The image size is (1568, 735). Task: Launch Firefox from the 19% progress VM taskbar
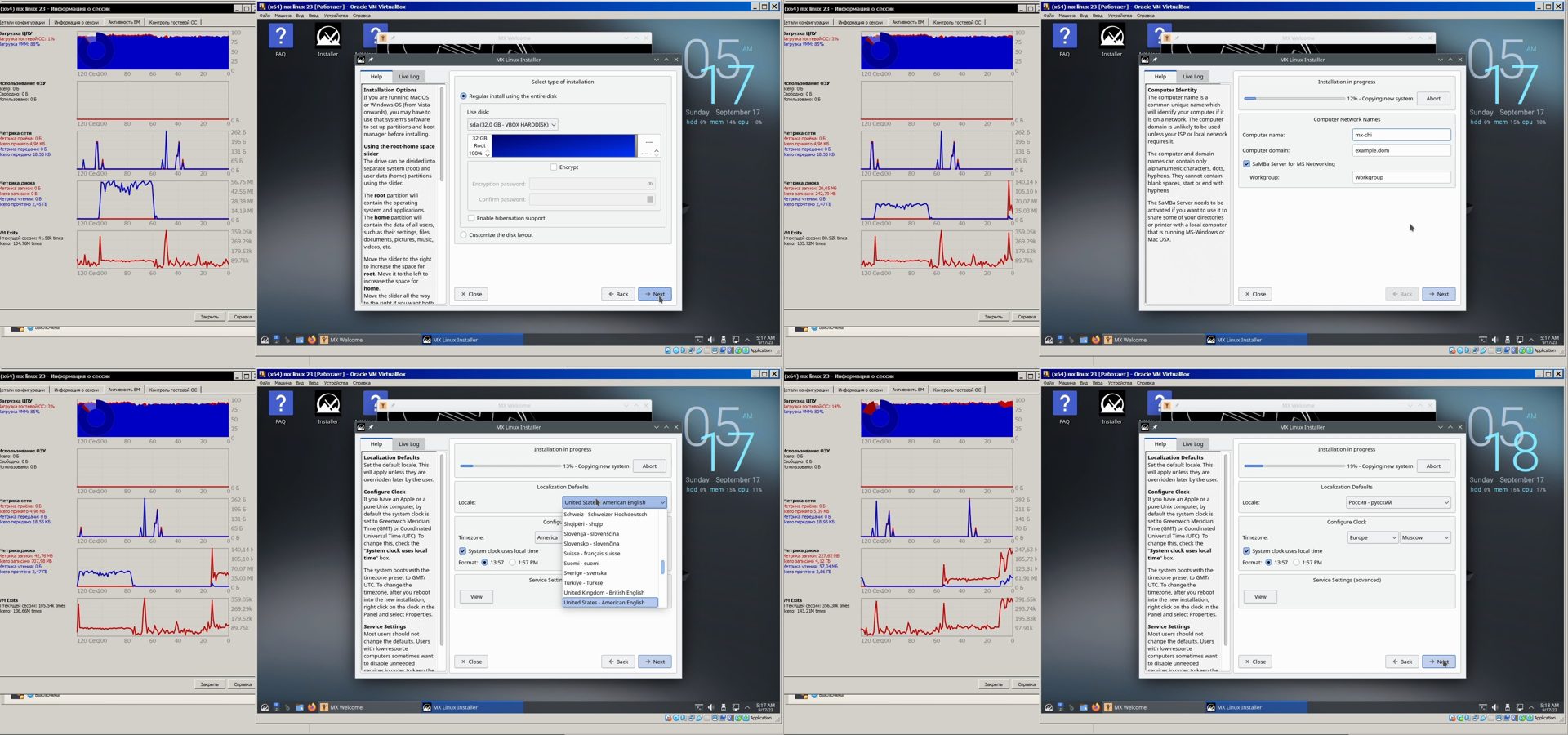click(x=1095, y=707)
